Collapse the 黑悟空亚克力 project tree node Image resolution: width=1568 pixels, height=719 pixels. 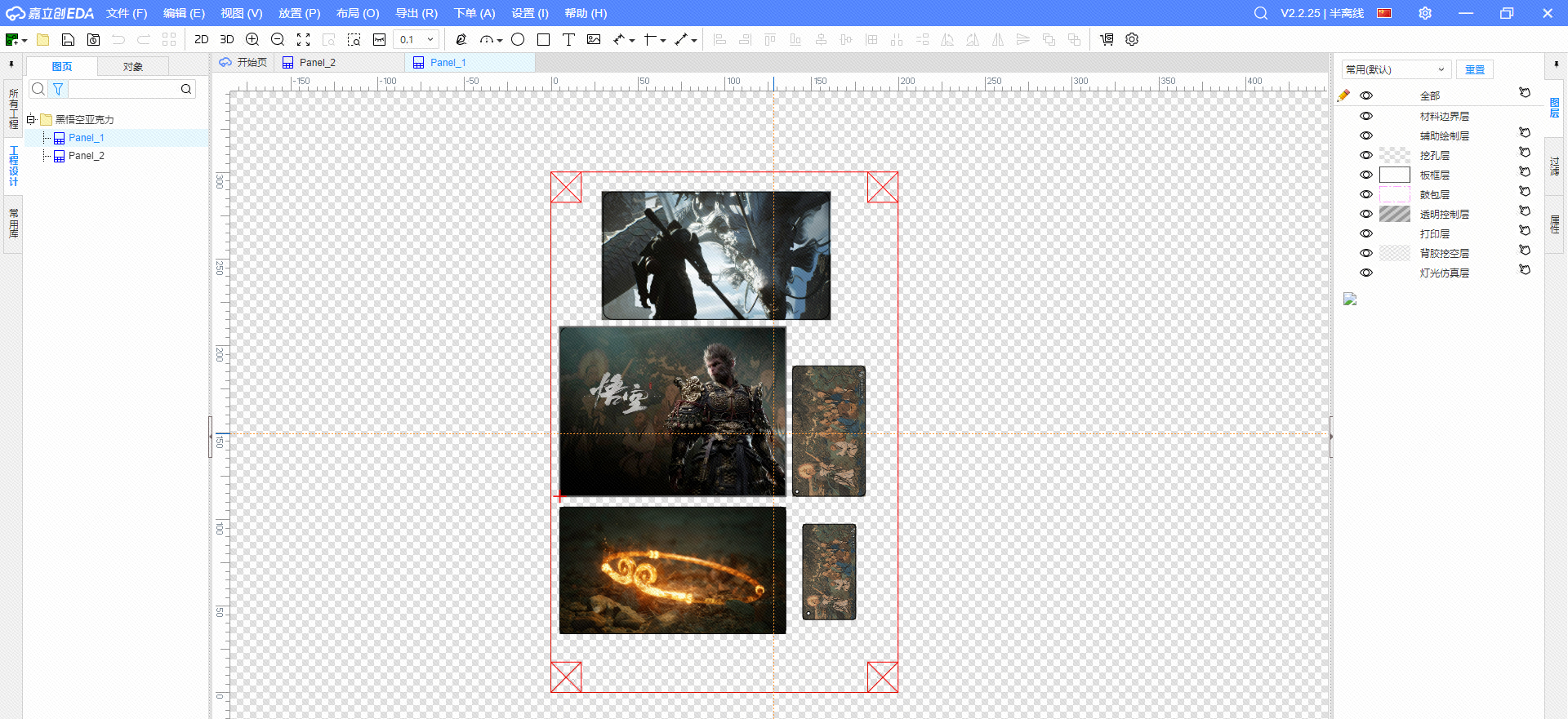30,119
